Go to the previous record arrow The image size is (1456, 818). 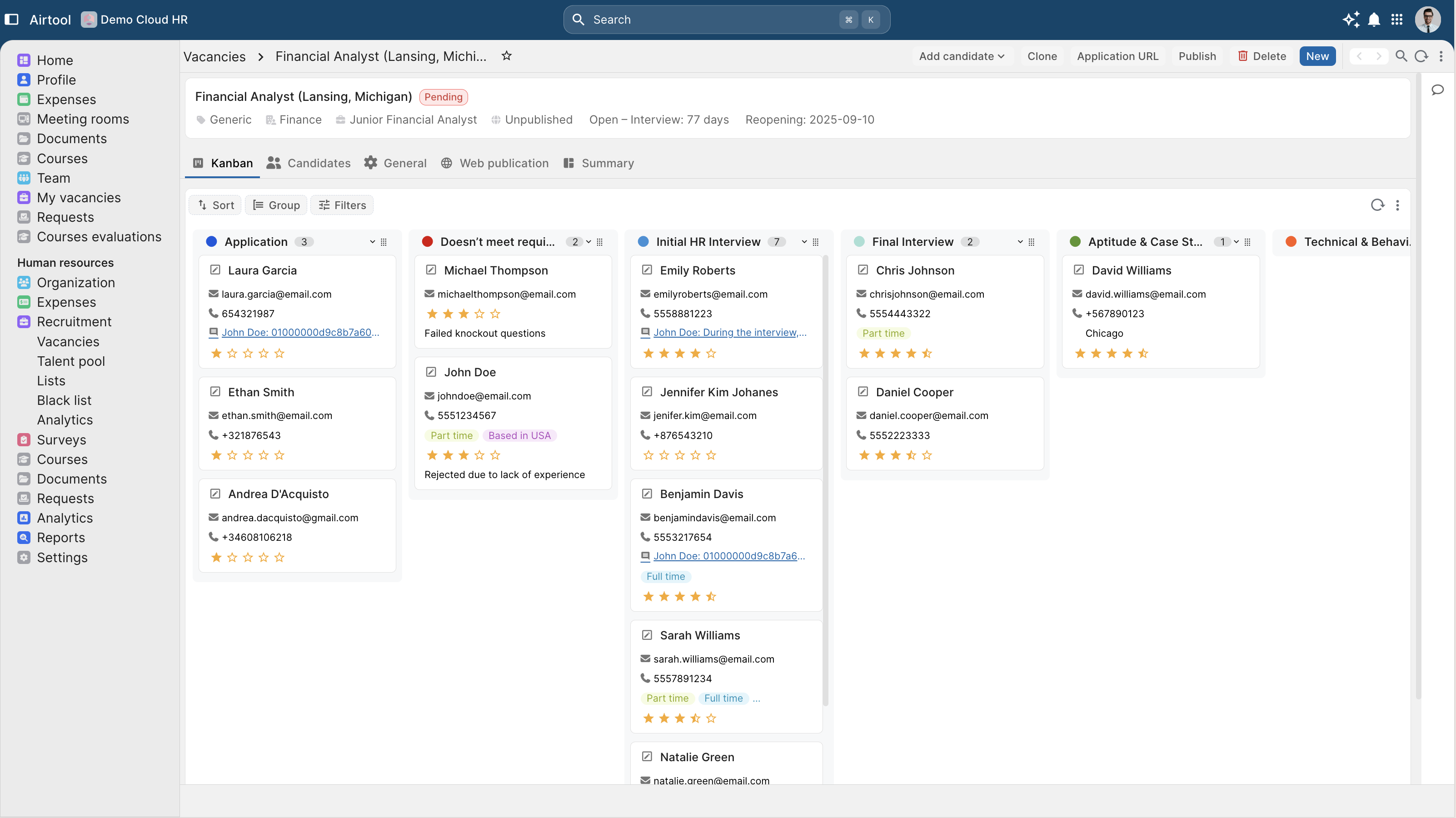[x=1359, y=56]
